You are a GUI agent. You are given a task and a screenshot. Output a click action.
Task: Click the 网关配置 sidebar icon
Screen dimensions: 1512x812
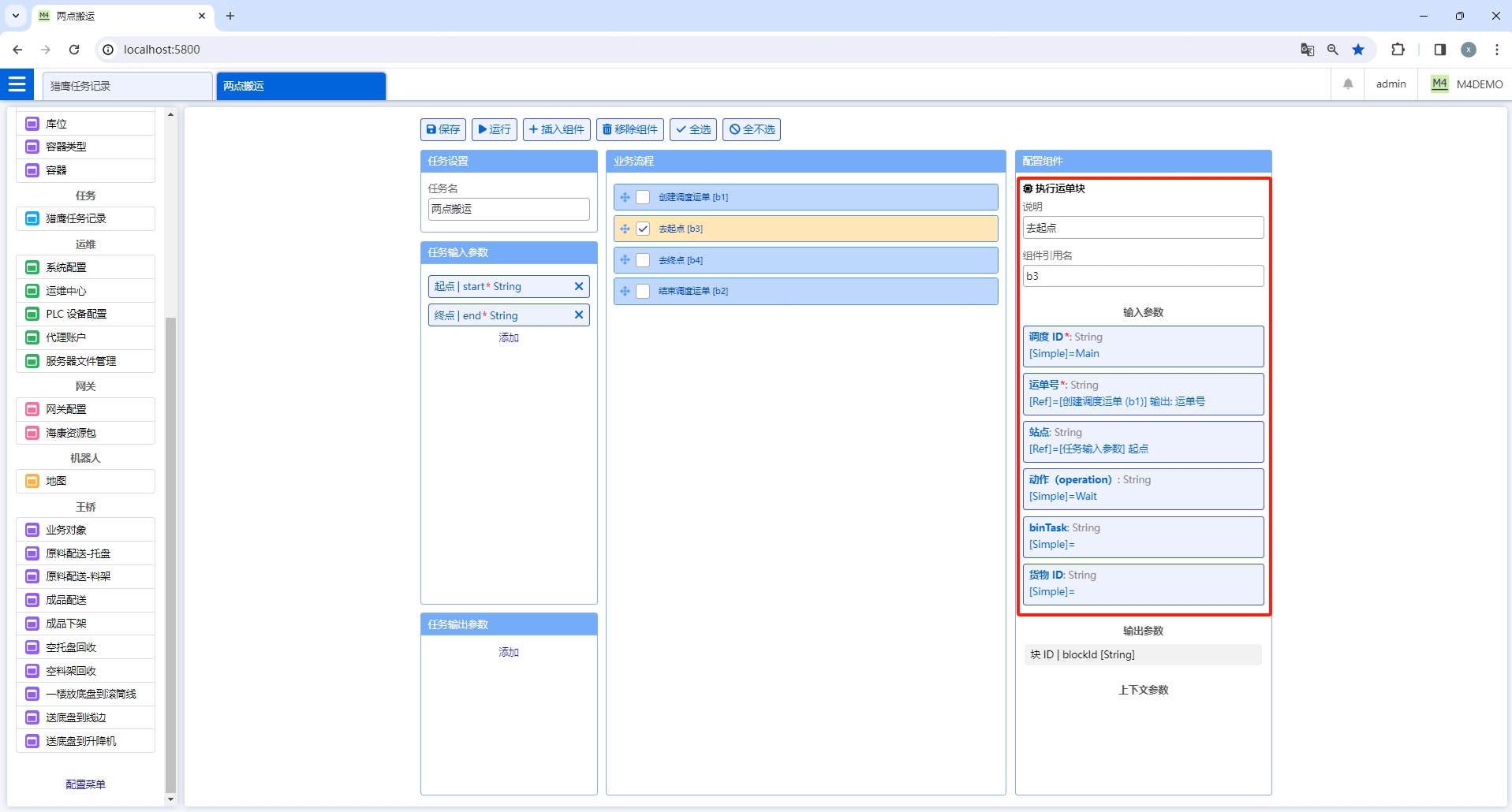pos(32,409)
